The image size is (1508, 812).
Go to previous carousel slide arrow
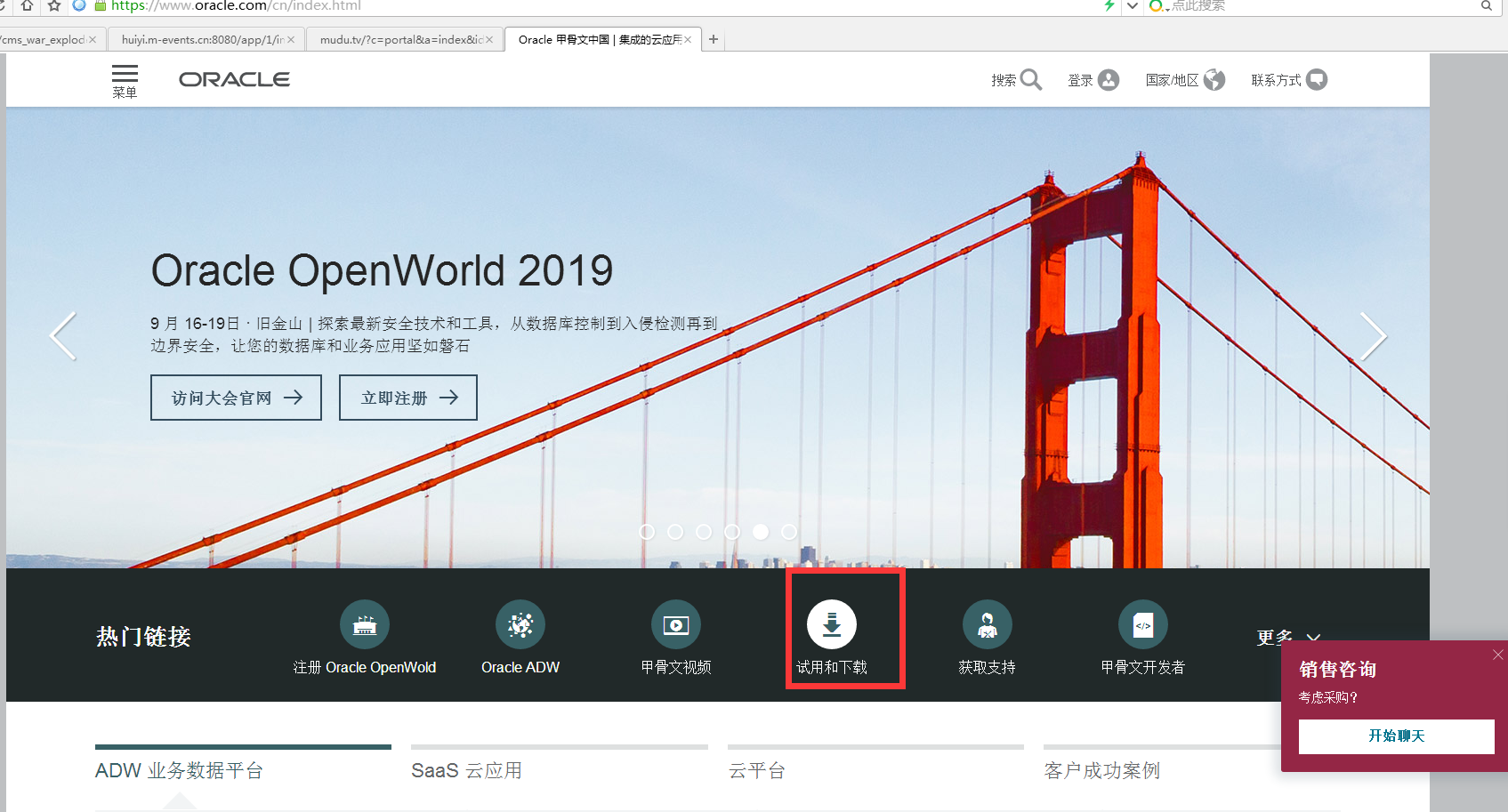click(x=63, y=336)
